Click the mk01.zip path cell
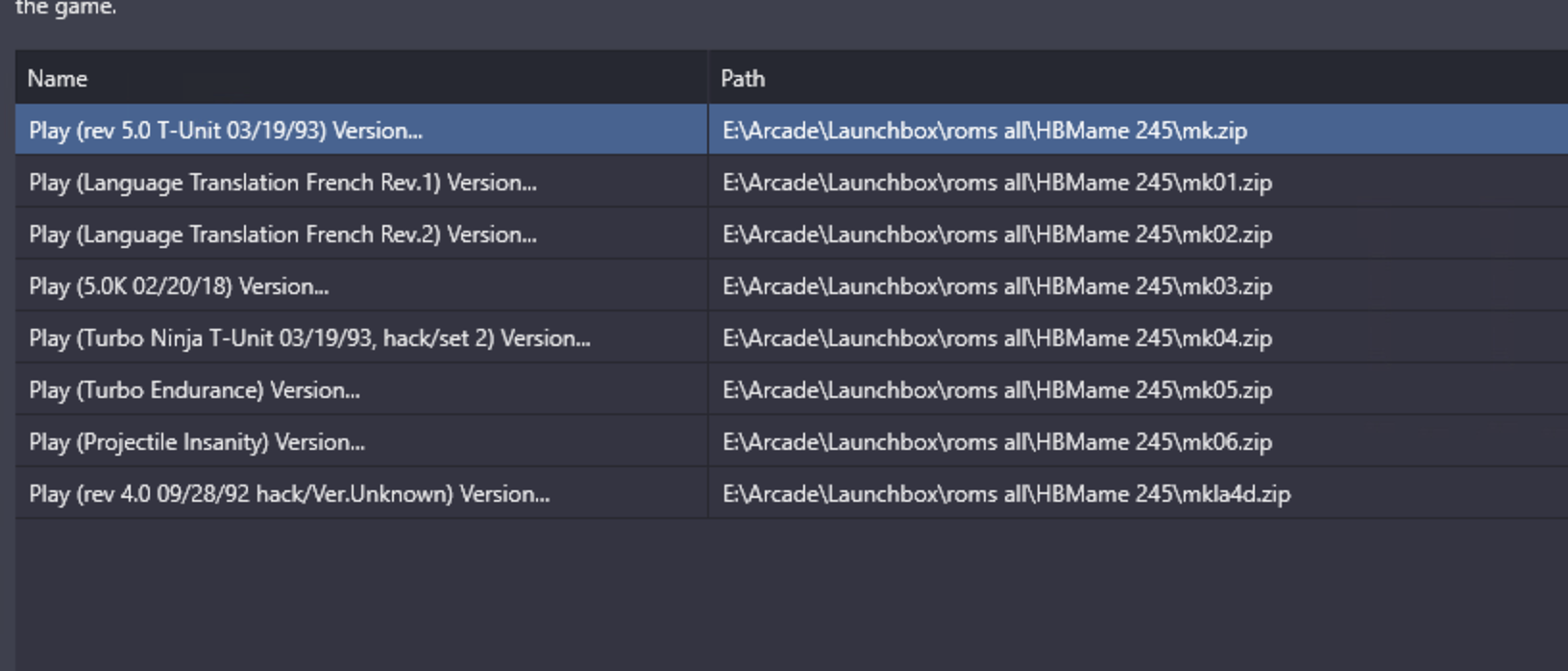Image resolution: width=1568 pixels, height=671 pixels. (997, 183)
